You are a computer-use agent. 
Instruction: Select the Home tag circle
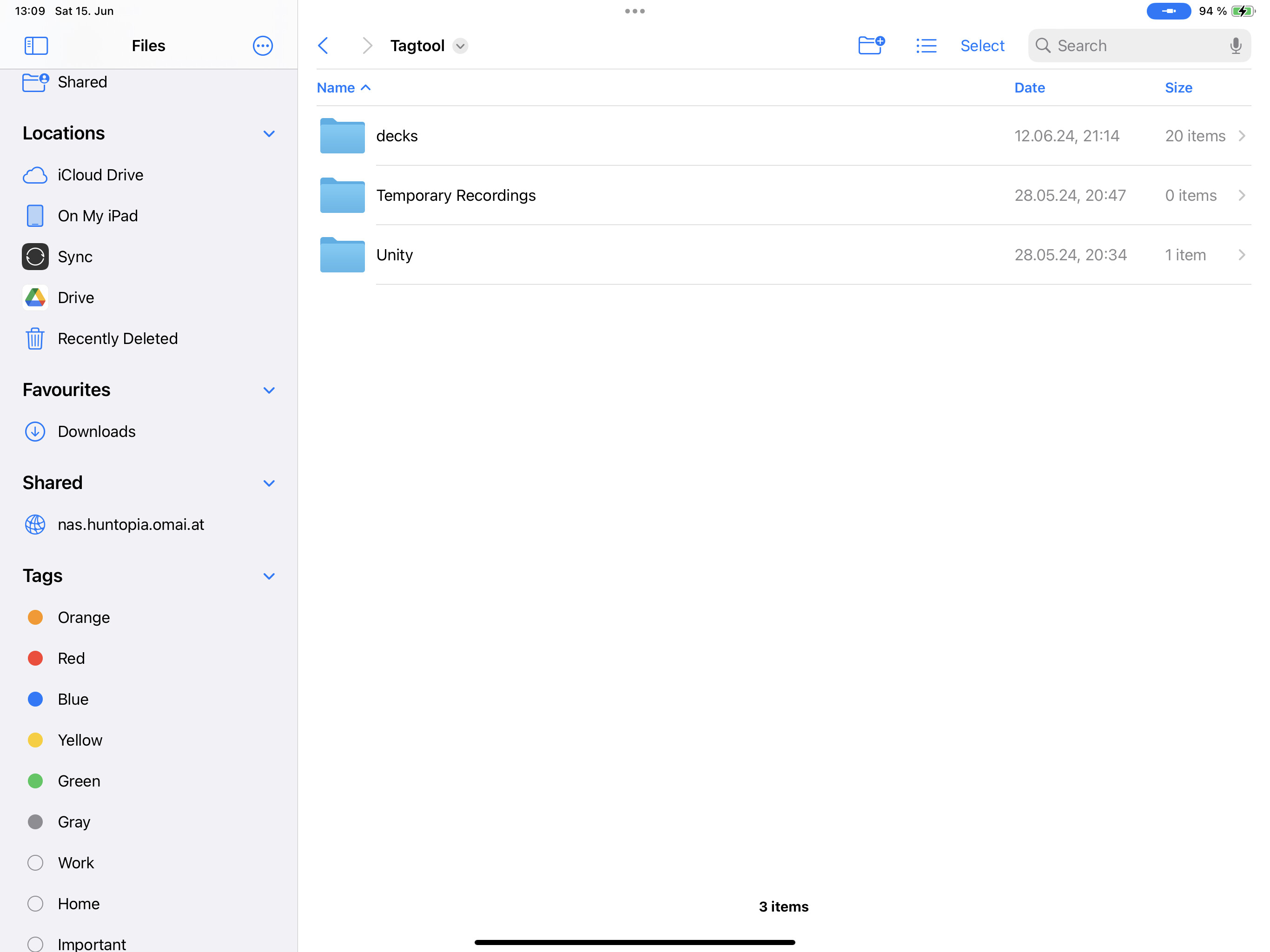(35, 903)
